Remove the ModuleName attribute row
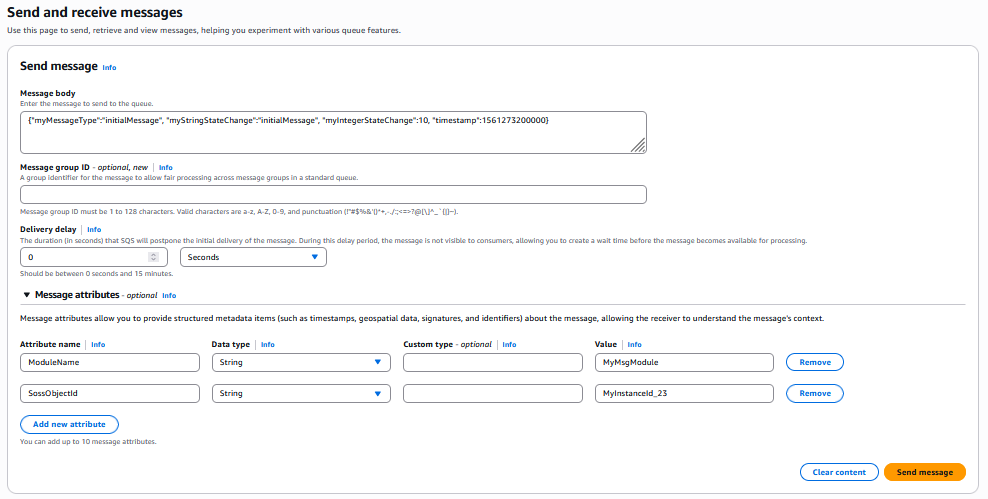This screenshot has height=499, width=988. tap(814, 362)
